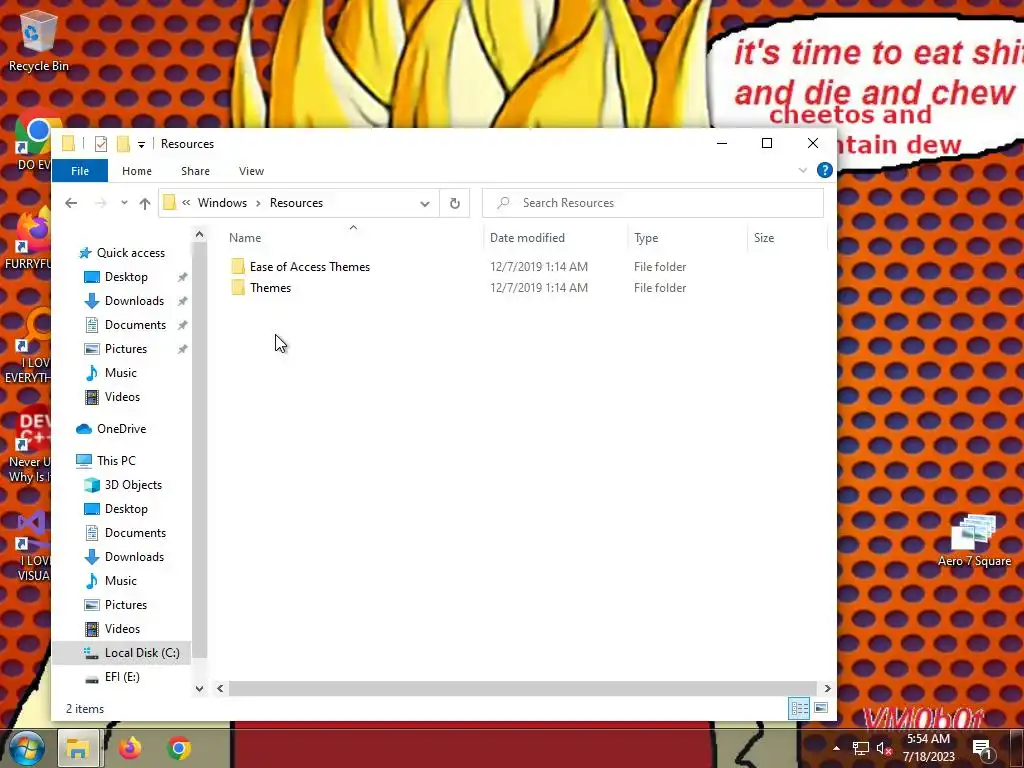Open the Recycle Bin desktop icon

38,42
